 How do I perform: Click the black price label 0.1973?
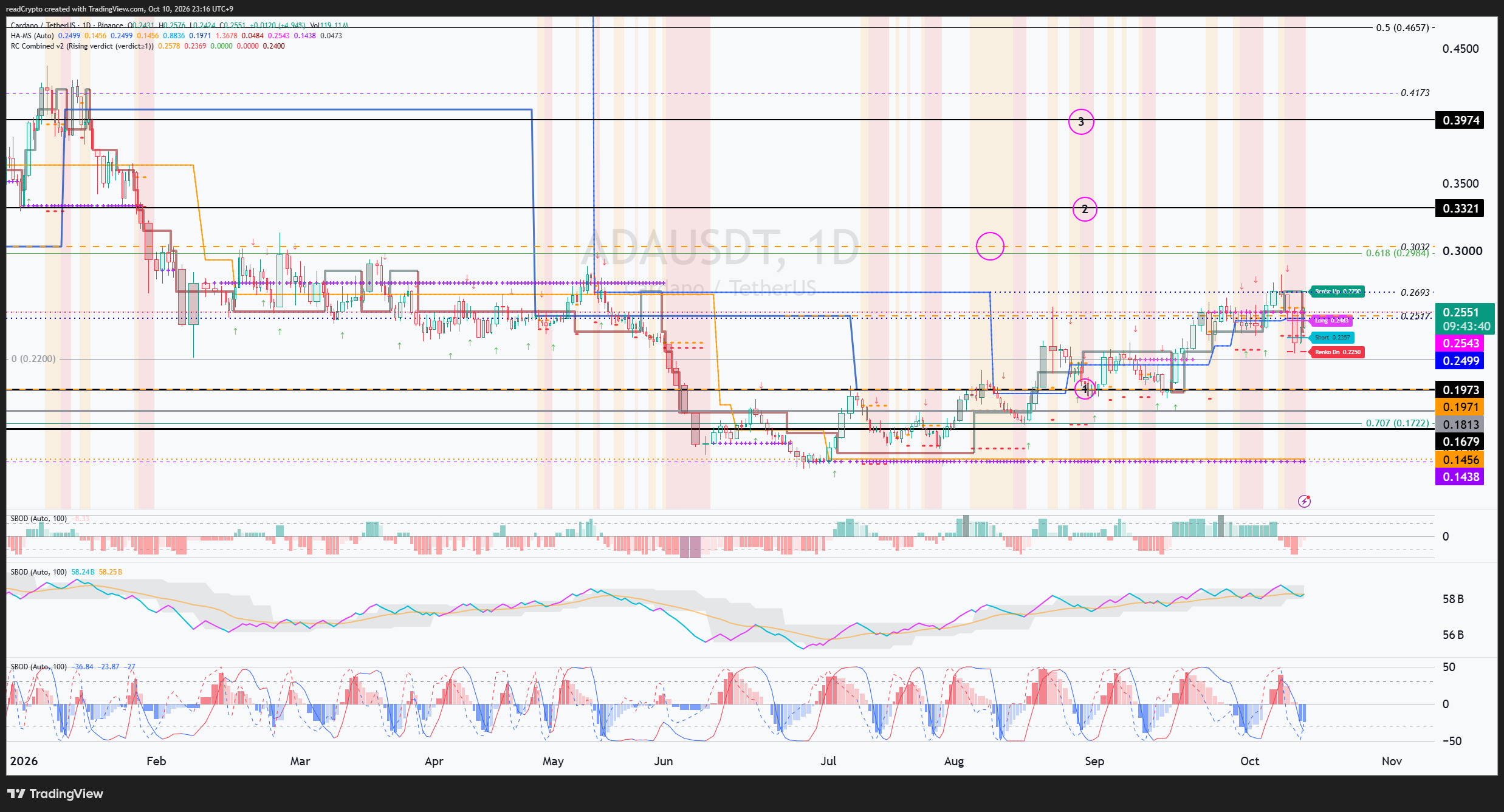(x=1460, y=390)
